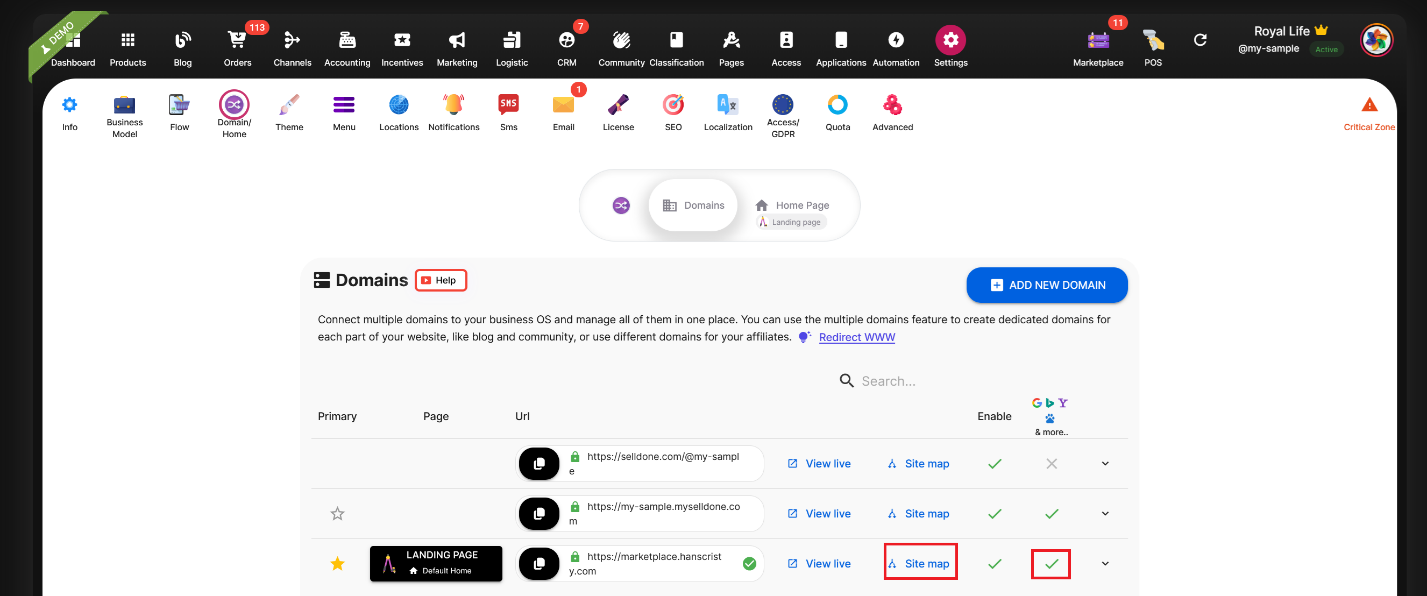The width and height of the screenshot is (1427, 596).
Task: Open Business Model settings
Action: tap(125, 116)
